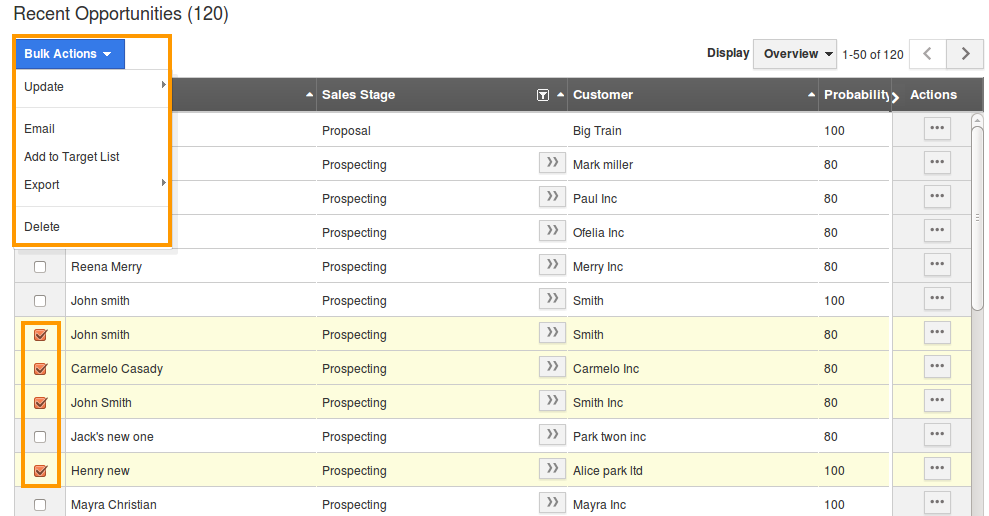Select the Reena Merry checkbox
The width and height of the screenshot is (989, 516).
tap(40, 267)
